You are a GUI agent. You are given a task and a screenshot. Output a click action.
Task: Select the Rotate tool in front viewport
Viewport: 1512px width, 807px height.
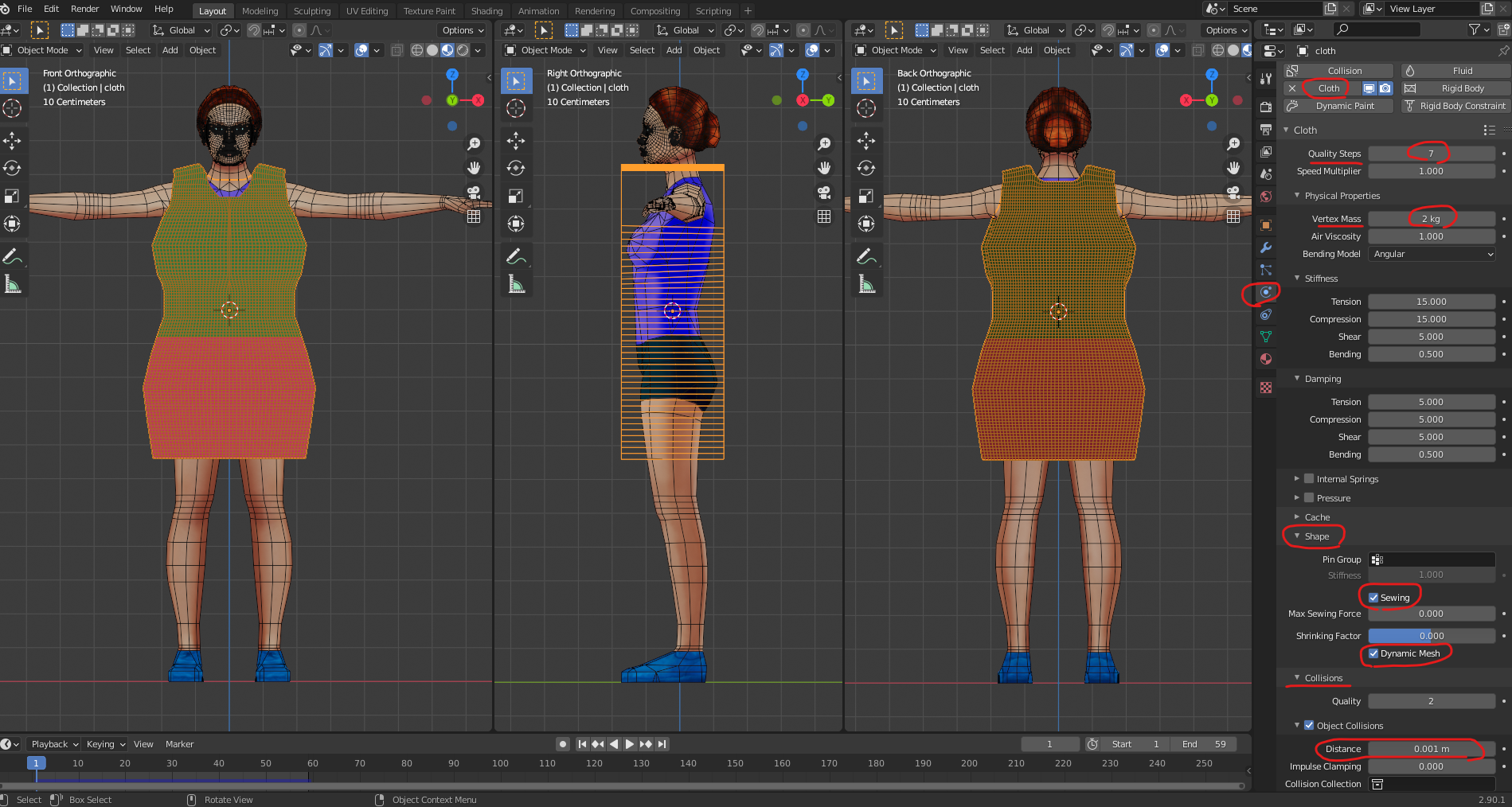point(12,169)
